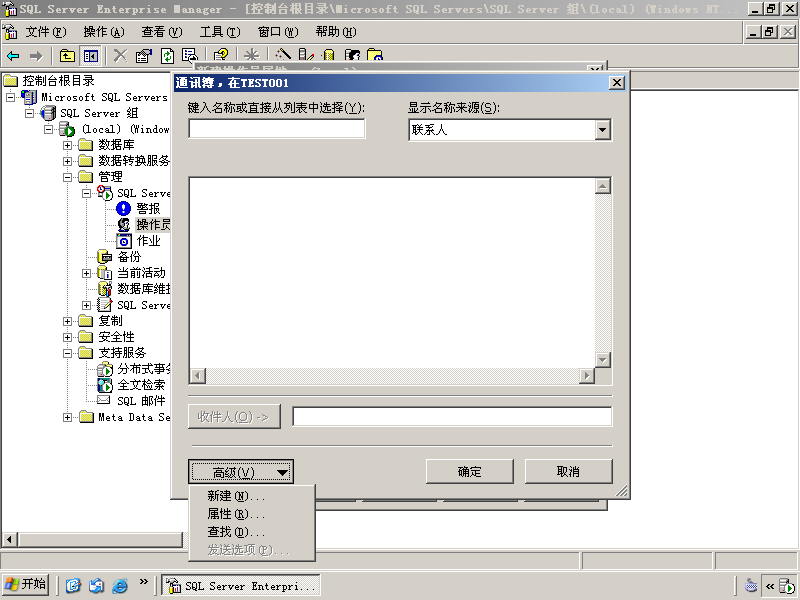
Task: Click SQL Server Enterprise Manager taskbar button
Action: tap(241, 585)
